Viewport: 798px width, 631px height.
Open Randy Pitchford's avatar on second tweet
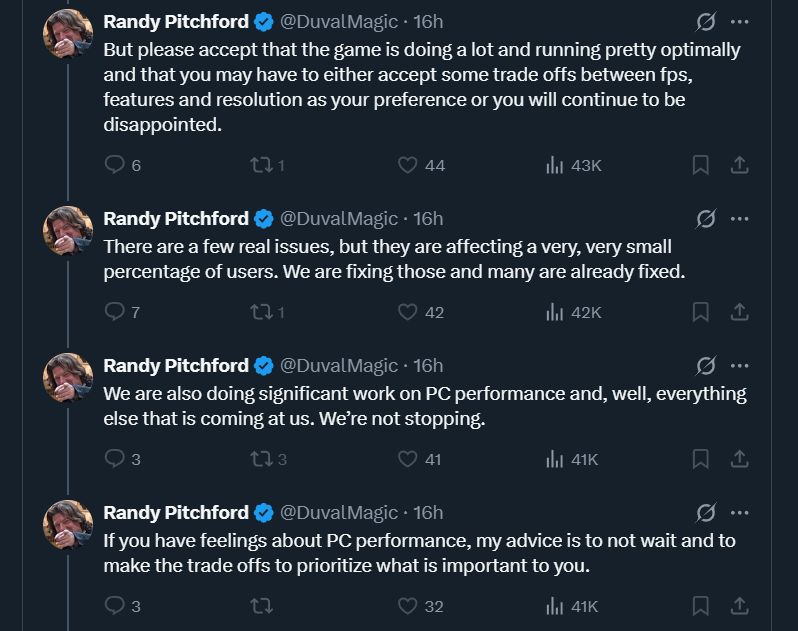pos(68,231)
